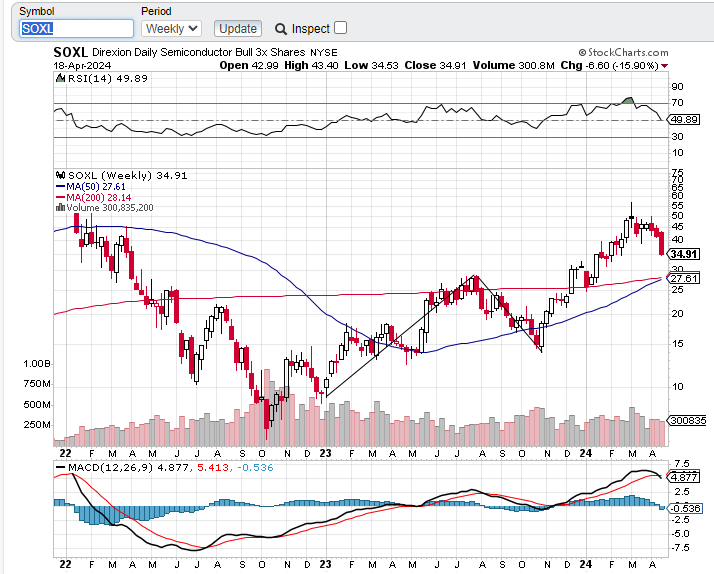Click the Volume 300.8M header value
714x574 pixels.
pos(513,66)
